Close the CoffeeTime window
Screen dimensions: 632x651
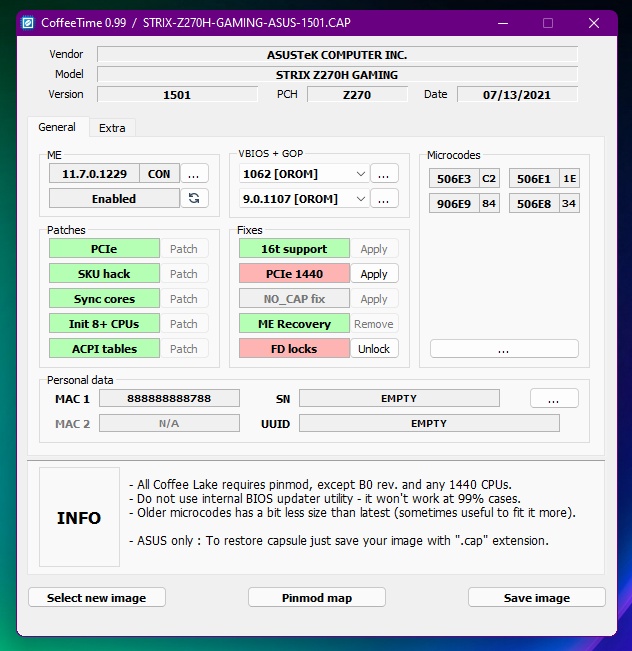point(594,23)
